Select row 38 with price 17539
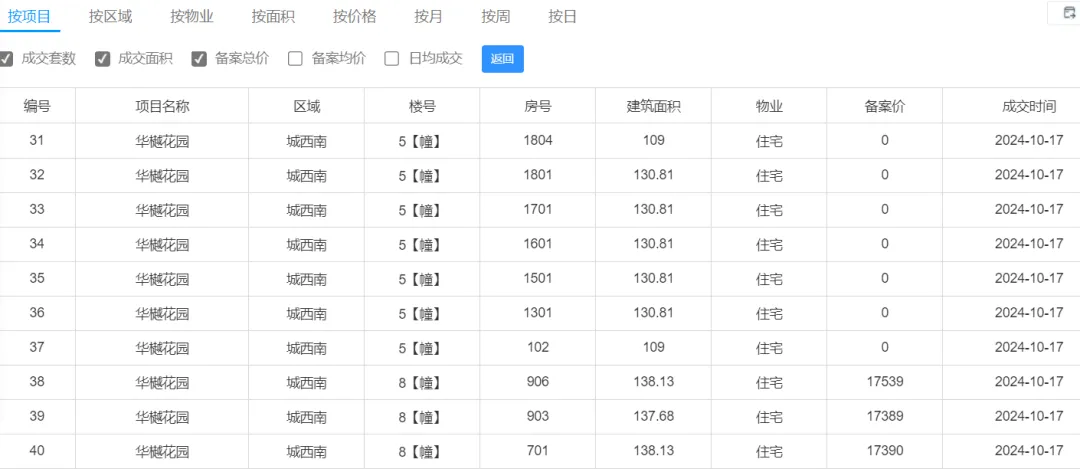Image resolution: width=1080 pixels, height=469 pixels. click(540, 382)
